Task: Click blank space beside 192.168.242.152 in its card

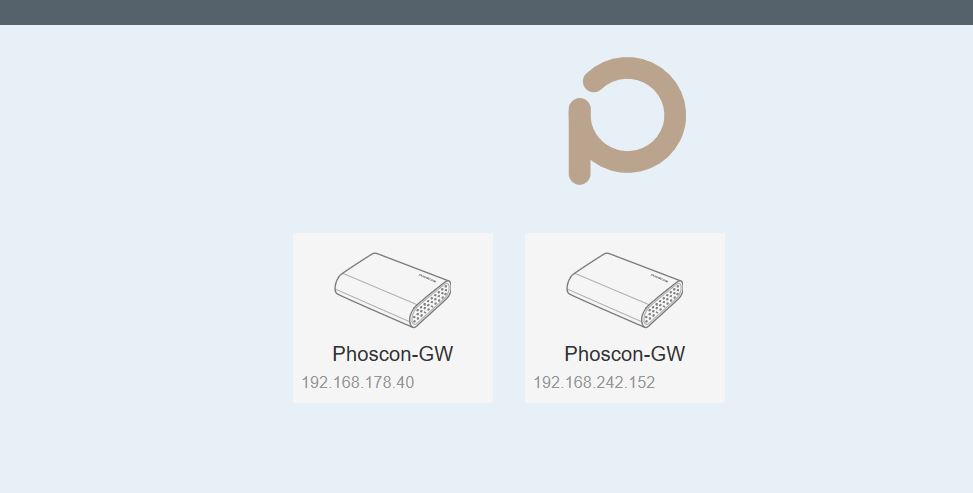Action: click(690, 382)
